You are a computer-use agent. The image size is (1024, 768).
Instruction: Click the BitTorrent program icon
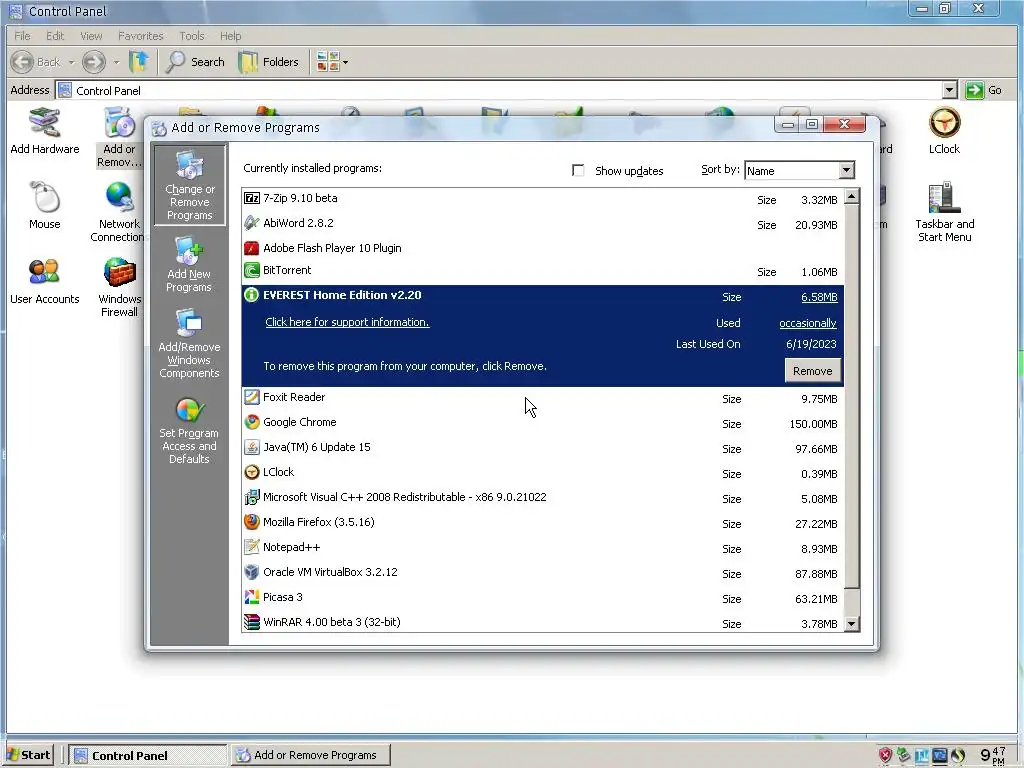[251, 270]
